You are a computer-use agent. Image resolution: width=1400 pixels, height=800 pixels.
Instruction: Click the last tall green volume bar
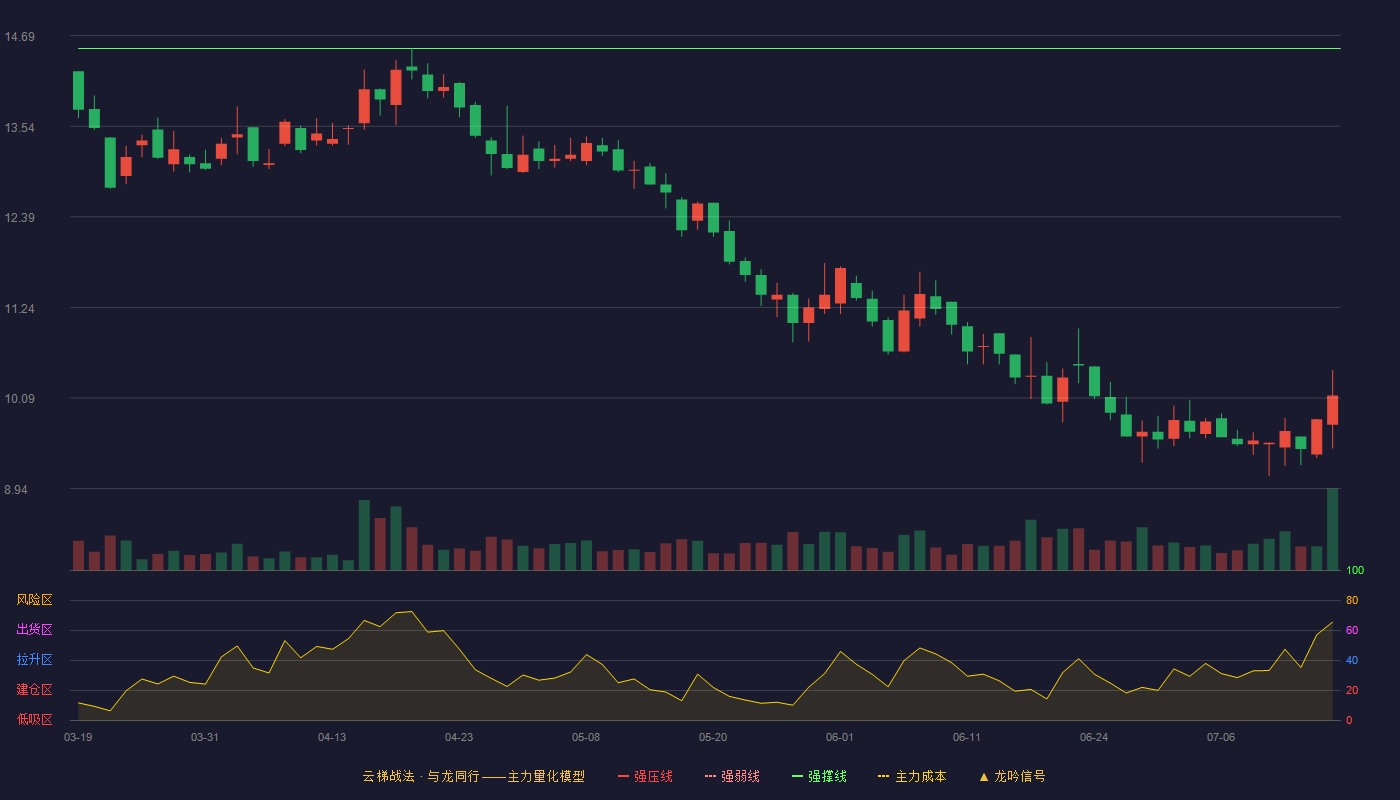[1332, 529]
